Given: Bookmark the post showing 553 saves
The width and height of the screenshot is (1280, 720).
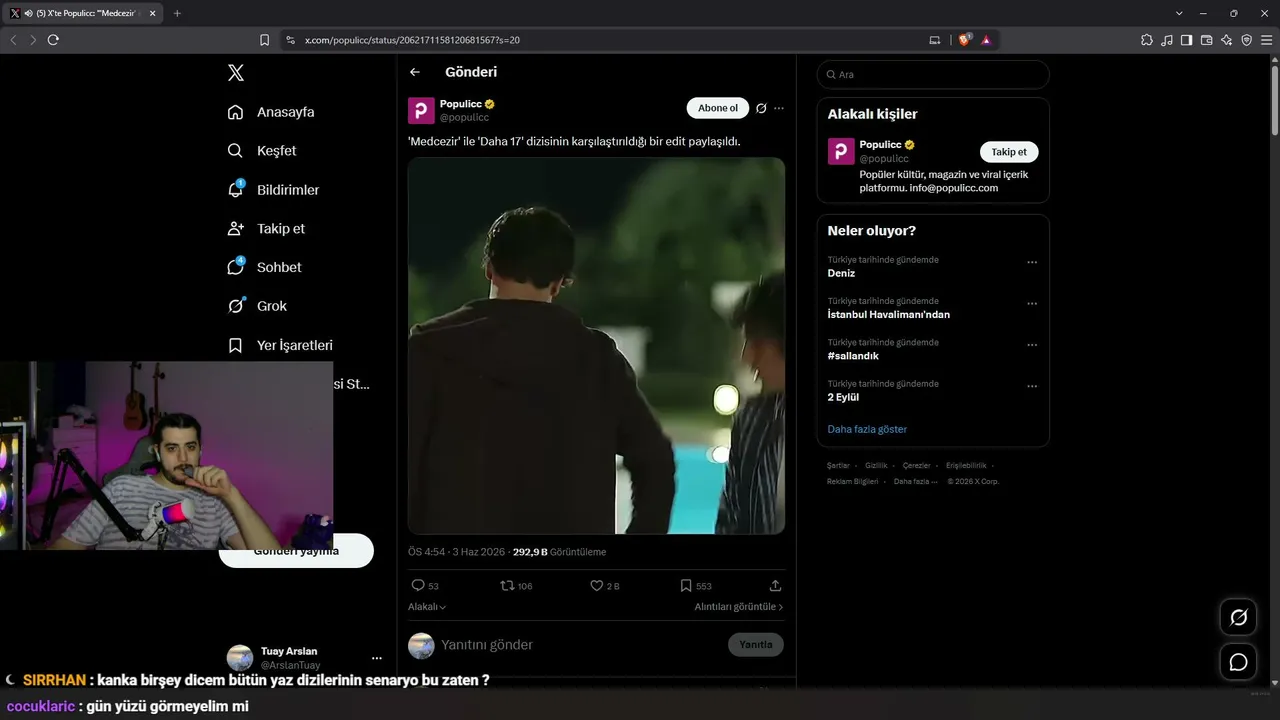Looking at the screenshot, I should pos(686,586).
